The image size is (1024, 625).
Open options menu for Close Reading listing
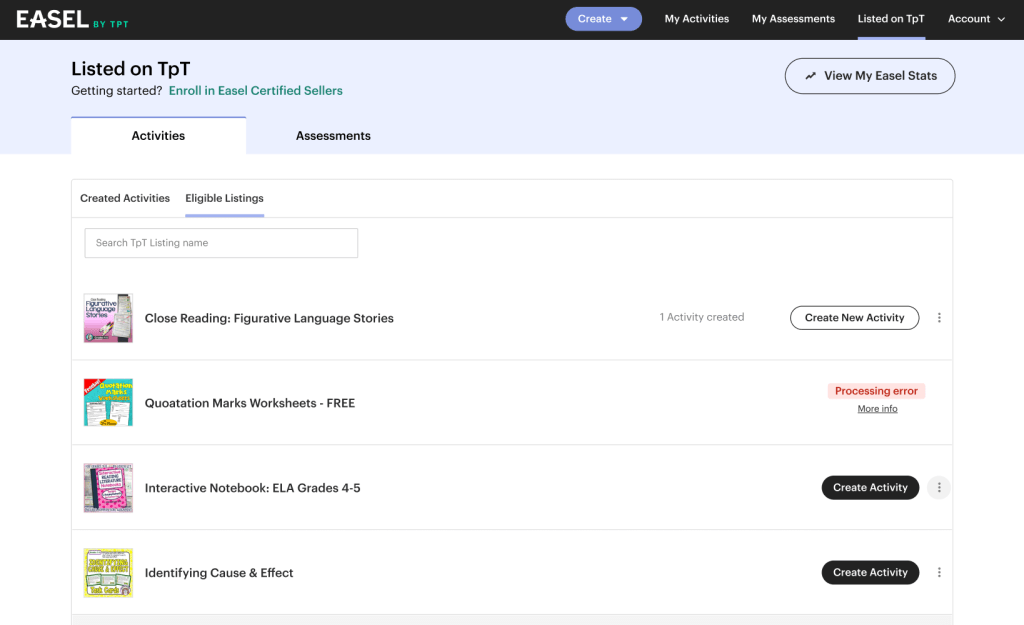click(939, 318)
